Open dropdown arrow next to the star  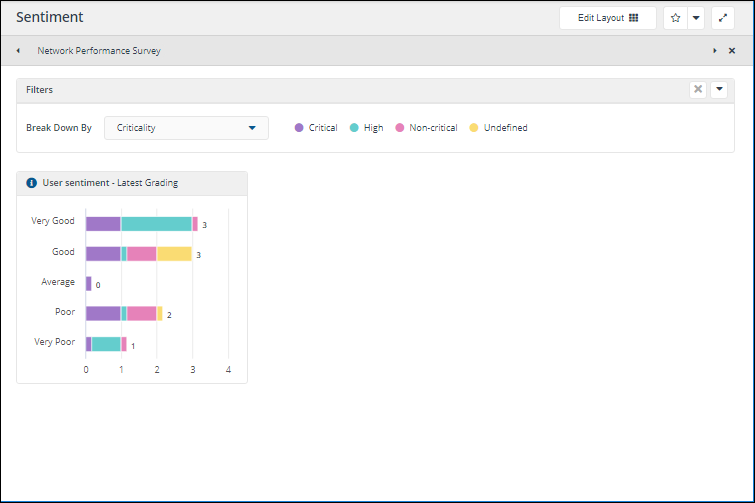[x=696, y=18]
